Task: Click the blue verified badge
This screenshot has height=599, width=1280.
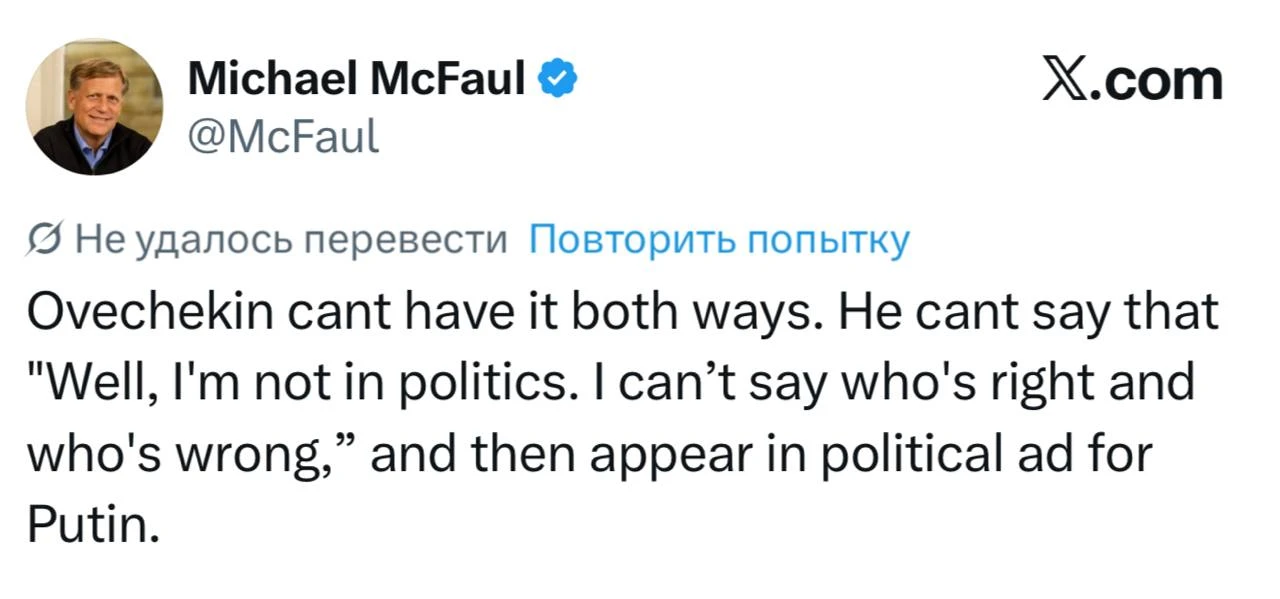Action: coord(558,78)
